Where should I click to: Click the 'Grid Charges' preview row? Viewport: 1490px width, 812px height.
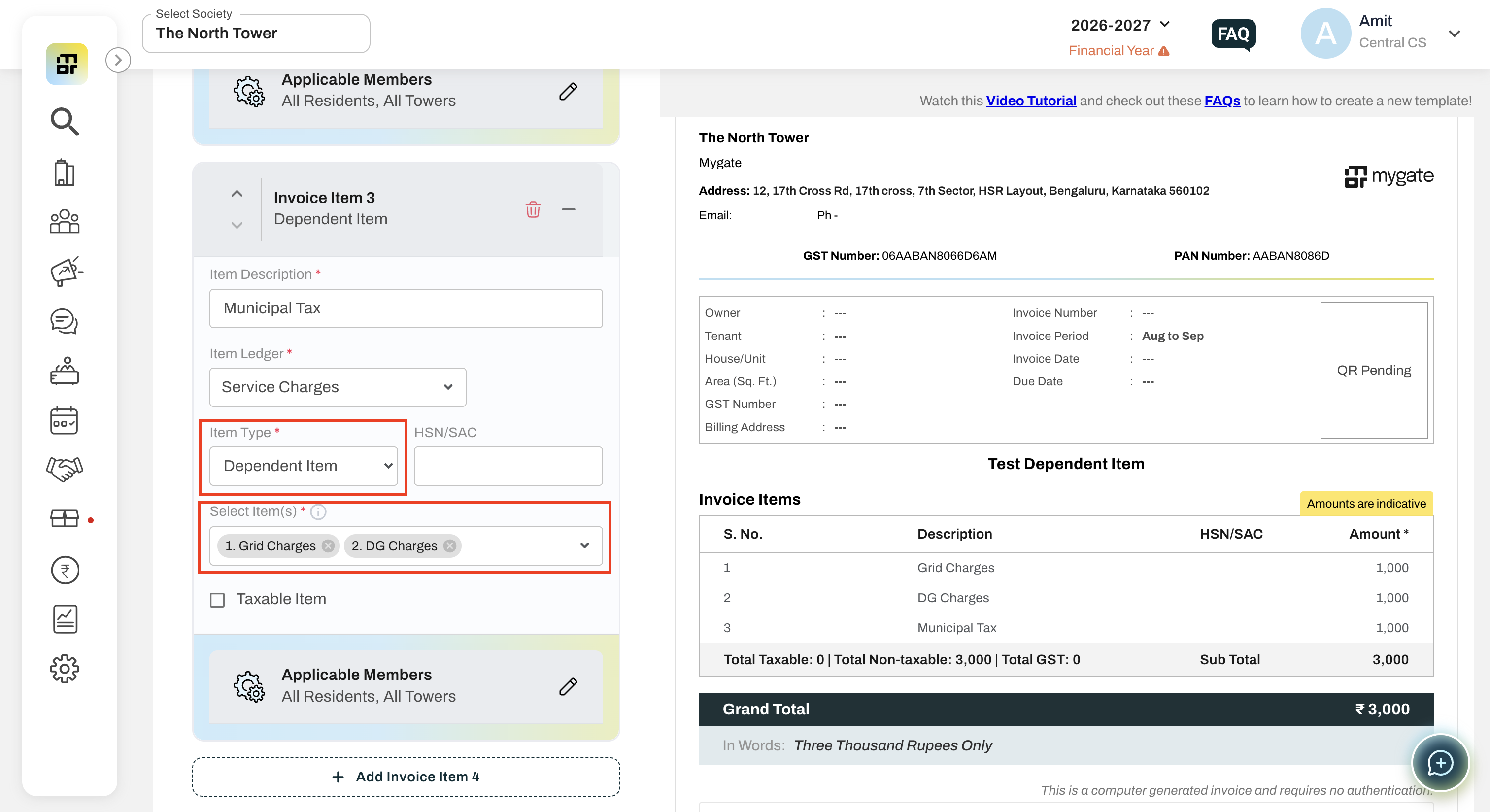(x=1066, y=567)
